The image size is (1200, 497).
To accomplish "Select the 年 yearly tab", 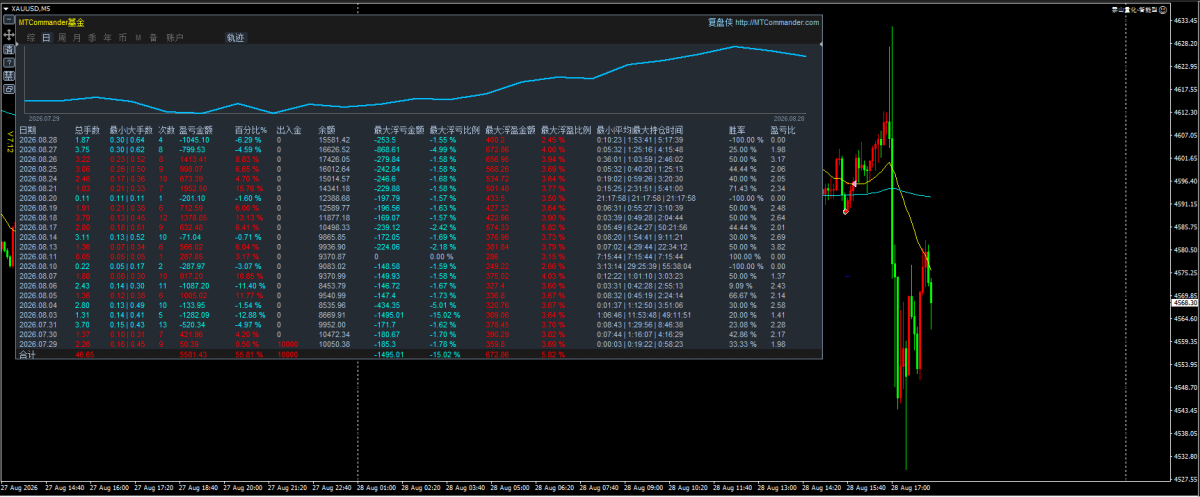I will click(x=107, y=38).
